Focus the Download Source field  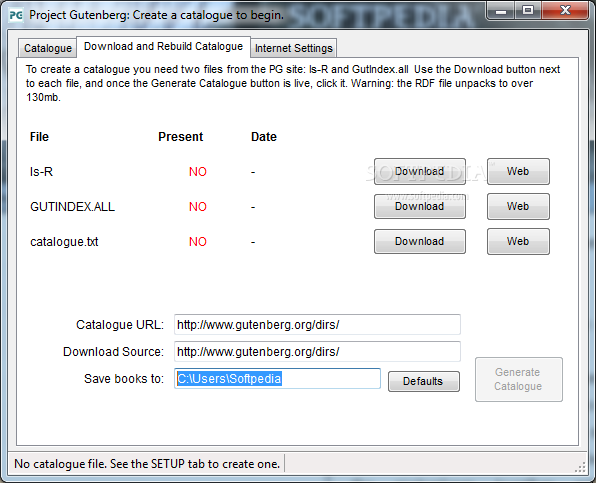tap(317, 352)
